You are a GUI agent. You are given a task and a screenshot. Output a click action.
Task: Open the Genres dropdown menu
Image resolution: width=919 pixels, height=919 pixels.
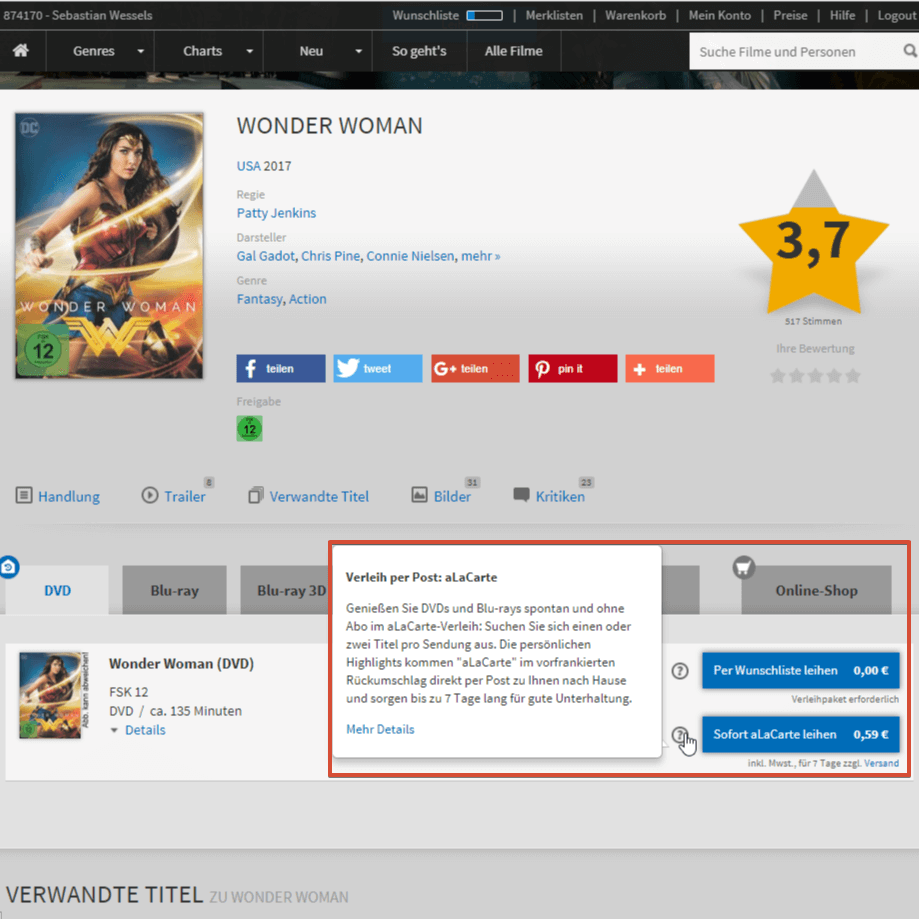click(100, 51)
